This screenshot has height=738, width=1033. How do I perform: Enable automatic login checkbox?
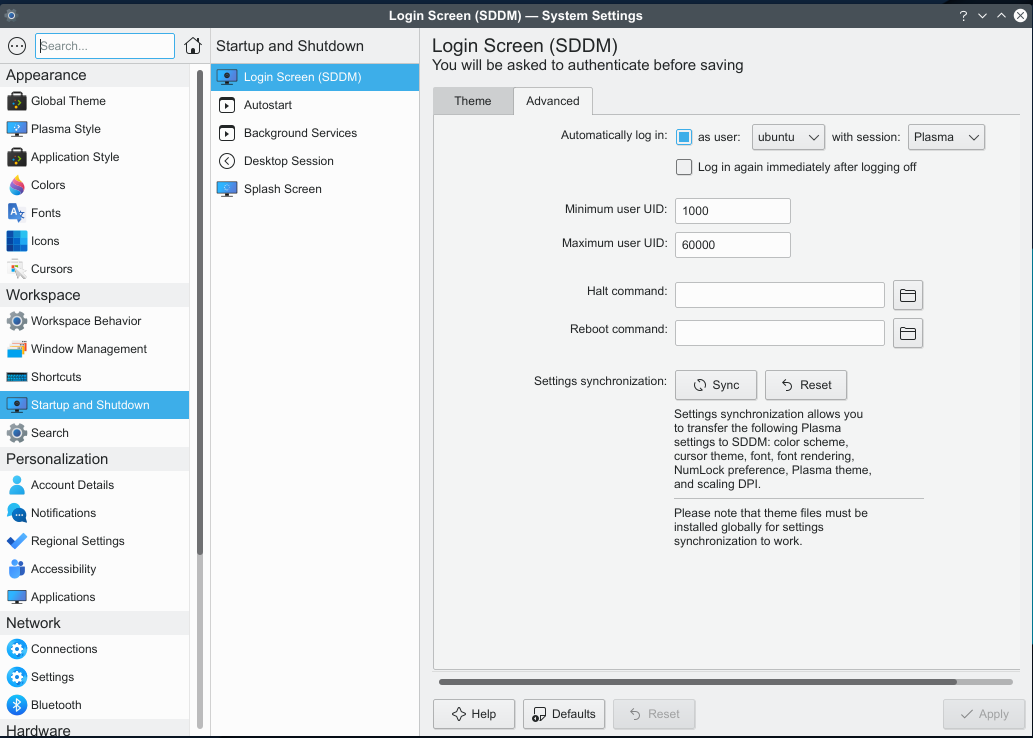point(684,137)
